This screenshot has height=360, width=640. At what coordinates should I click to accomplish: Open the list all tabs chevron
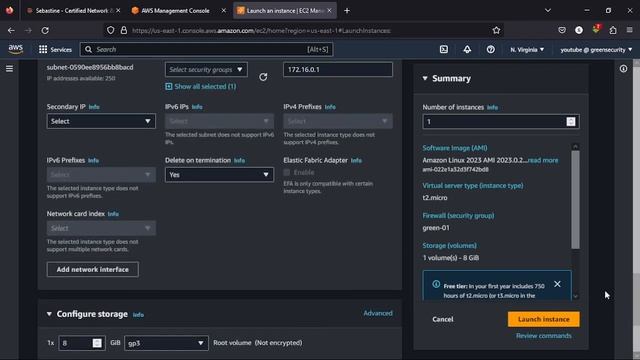[548, 11]
